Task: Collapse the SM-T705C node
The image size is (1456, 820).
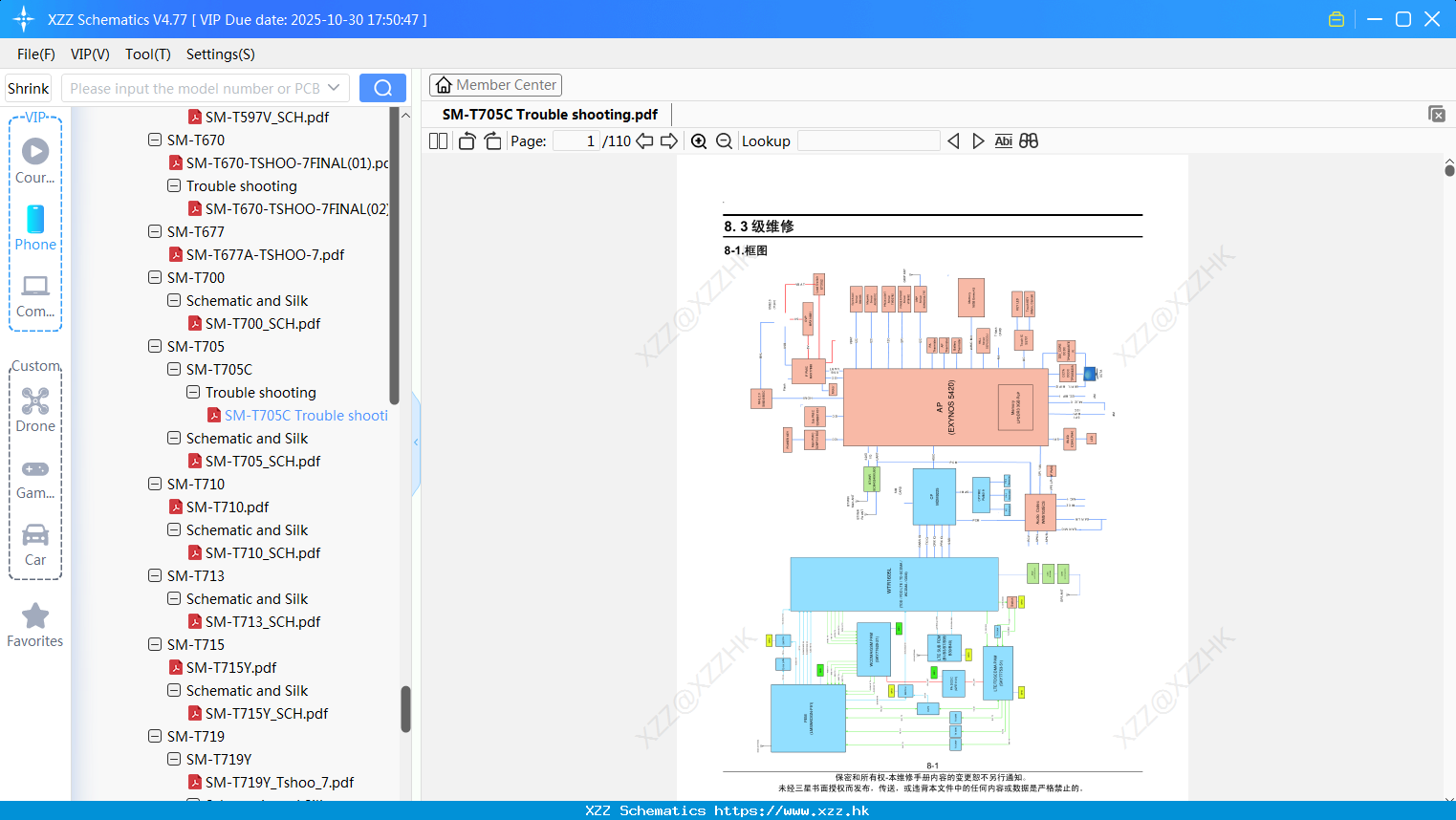Action: tap(174, 369)
